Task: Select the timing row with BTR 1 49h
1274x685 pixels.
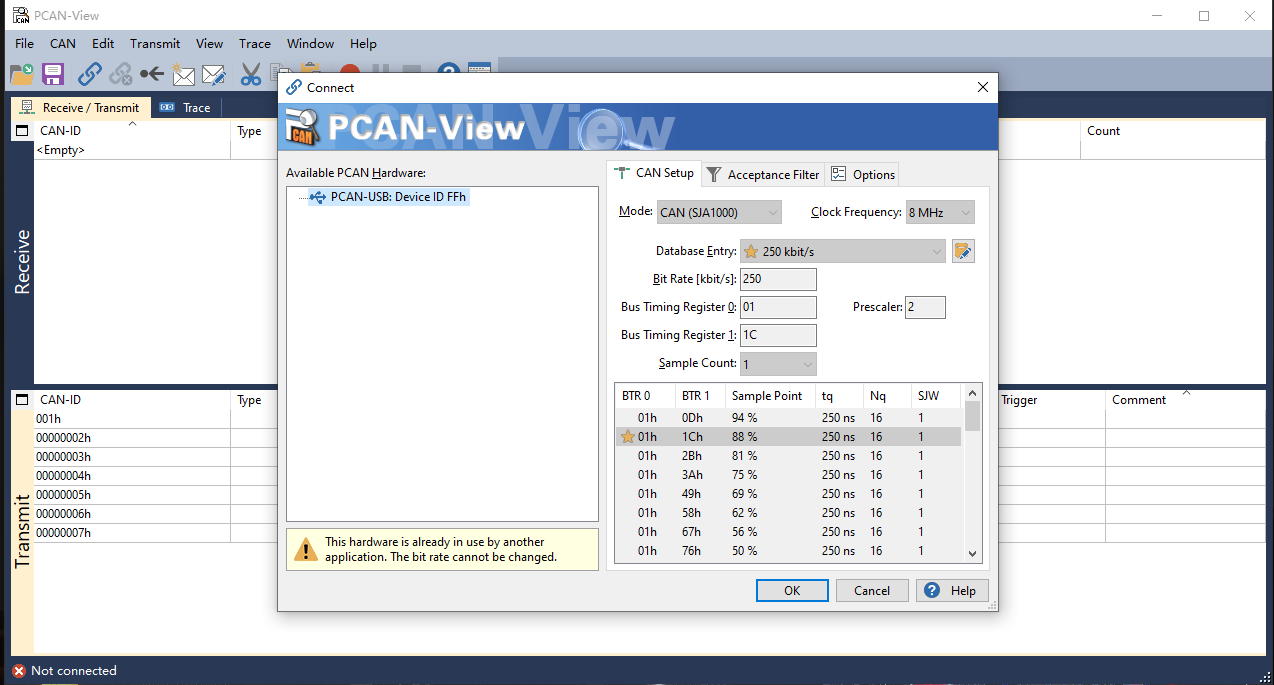Action: pos(788,494)
